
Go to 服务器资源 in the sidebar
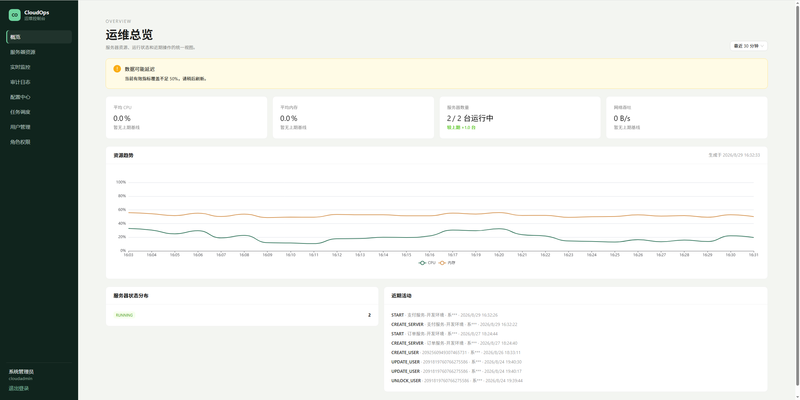pos(39,52)
